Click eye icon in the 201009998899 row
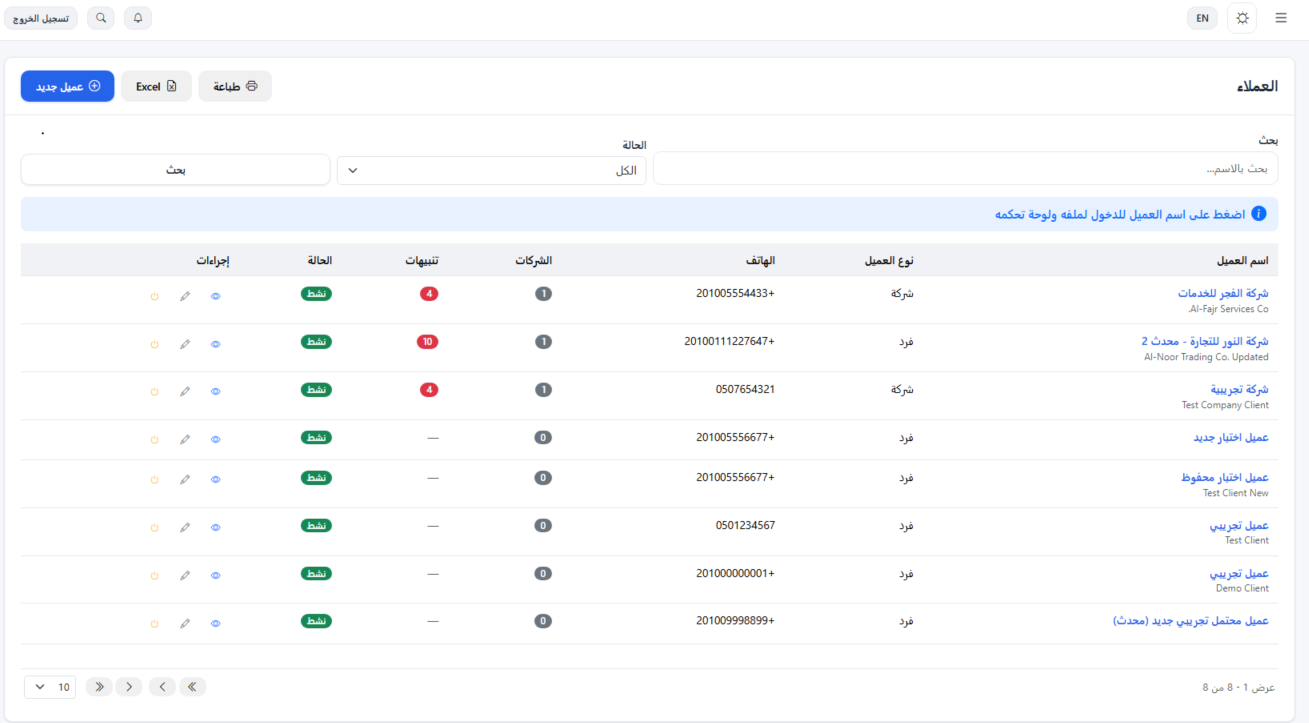Image resolution: width=1309 pixels, height=723 pixels. tap(216, 624)
